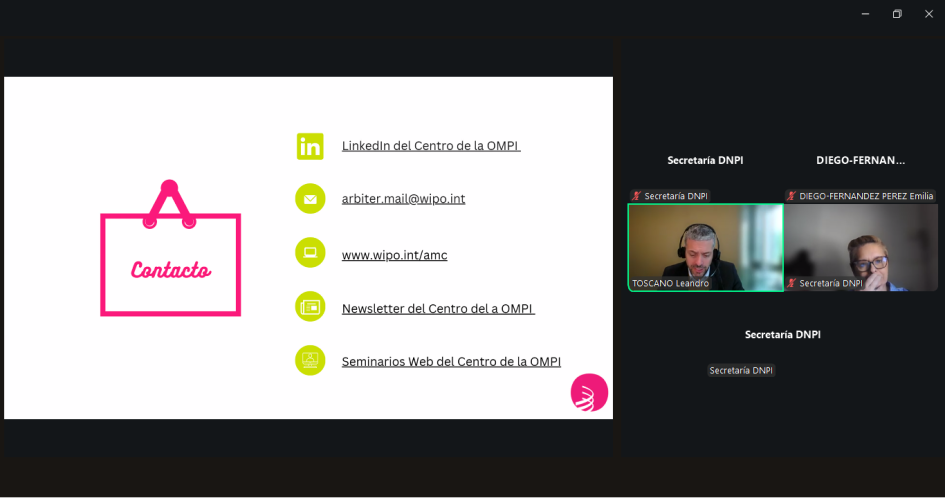Open the www.wipo.int/amc link

pos(394,255)
